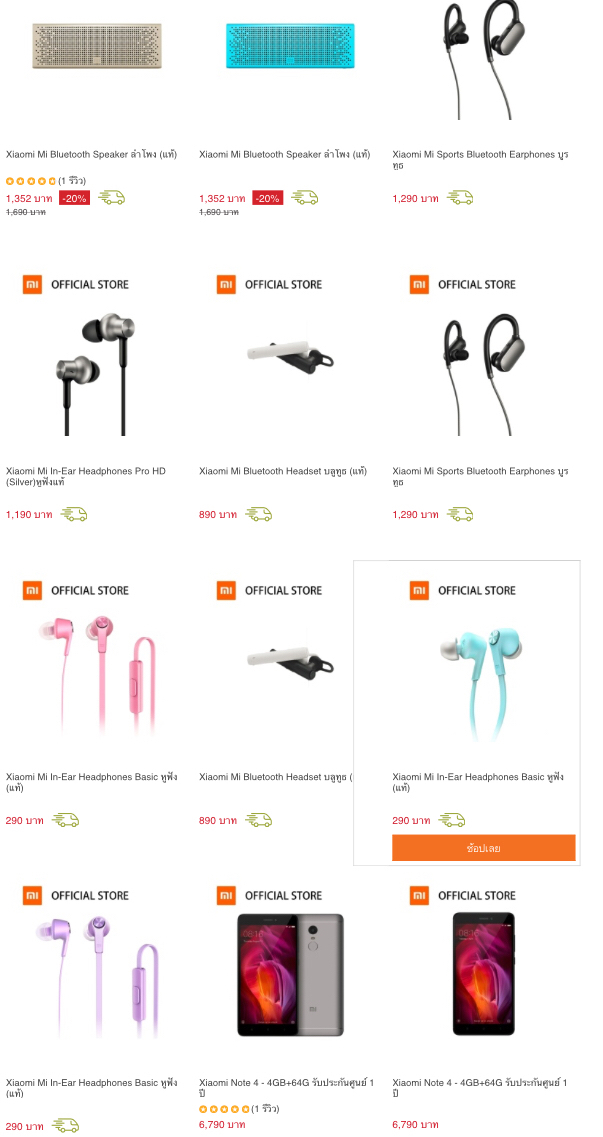Click the delivery truck icon beside the teal earphones' price
Screen dimensions: 603x1137
(452, 820)
